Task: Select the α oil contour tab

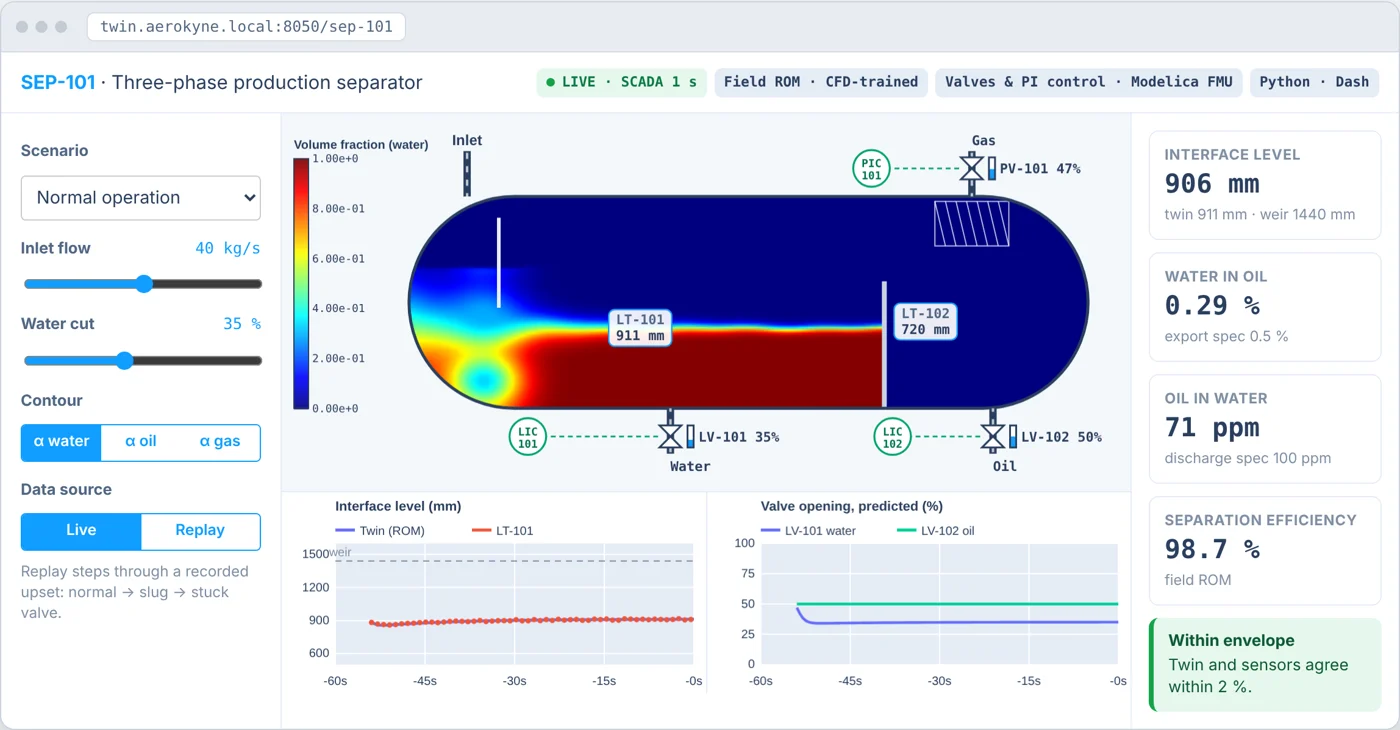Action: pyautogui.click(x=141, y=442)
